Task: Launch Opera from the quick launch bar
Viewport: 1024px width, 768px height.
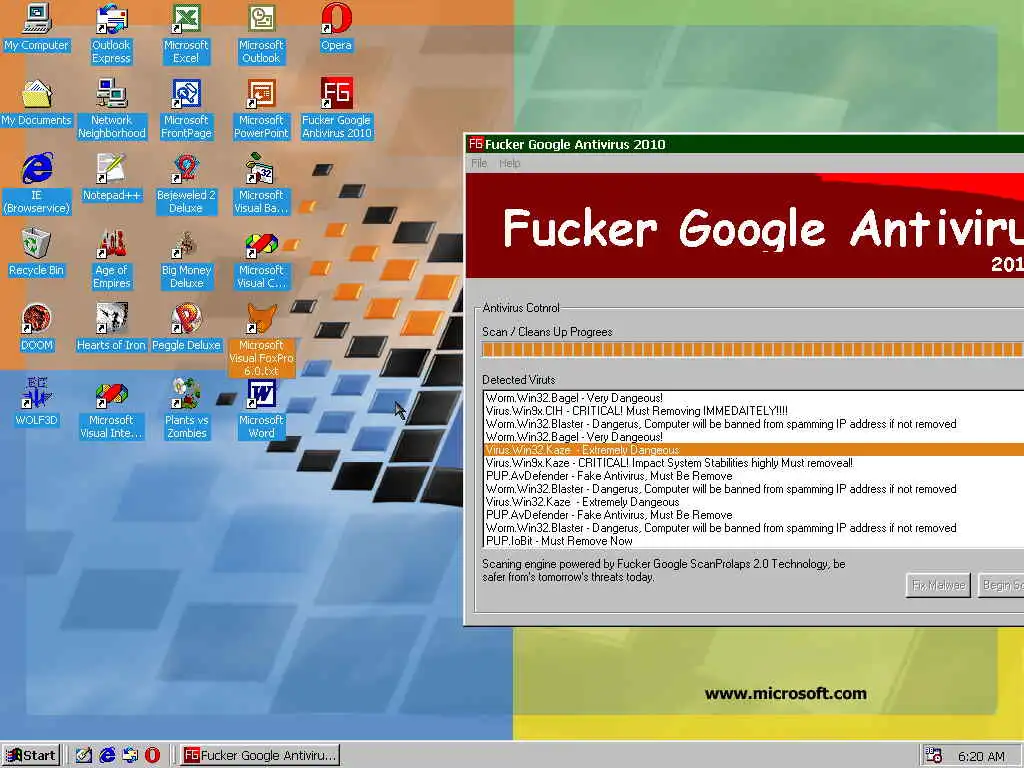Action: point(152,755)
